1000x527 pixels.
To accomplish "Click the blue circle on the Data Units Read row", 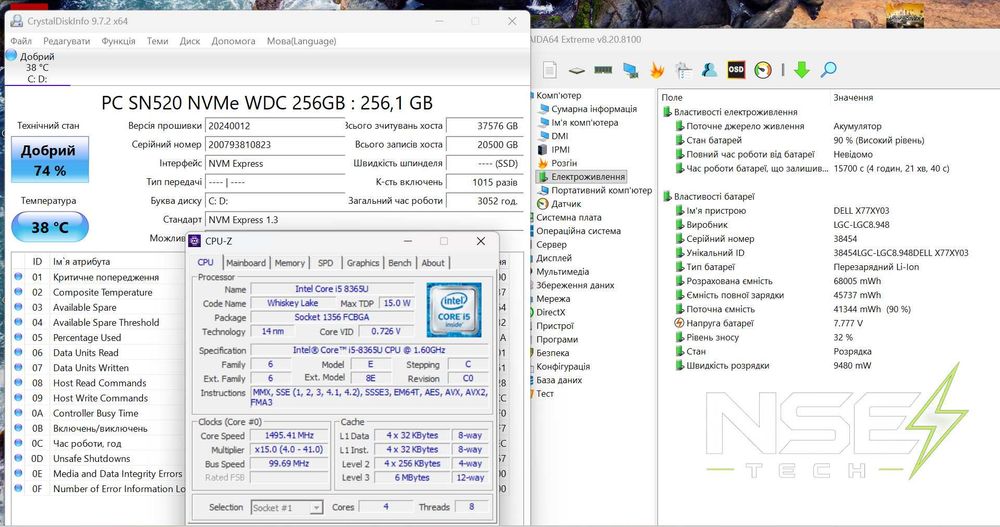I will (18, 352).
